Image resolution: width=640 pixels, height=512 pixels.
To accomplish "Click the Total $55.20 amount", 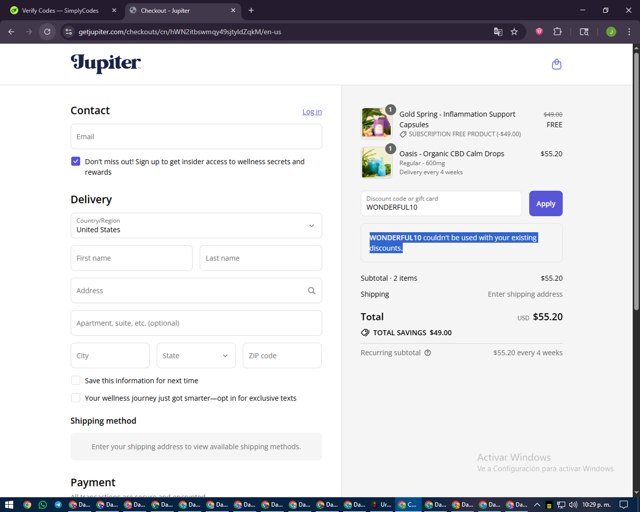I will (548, 317).
